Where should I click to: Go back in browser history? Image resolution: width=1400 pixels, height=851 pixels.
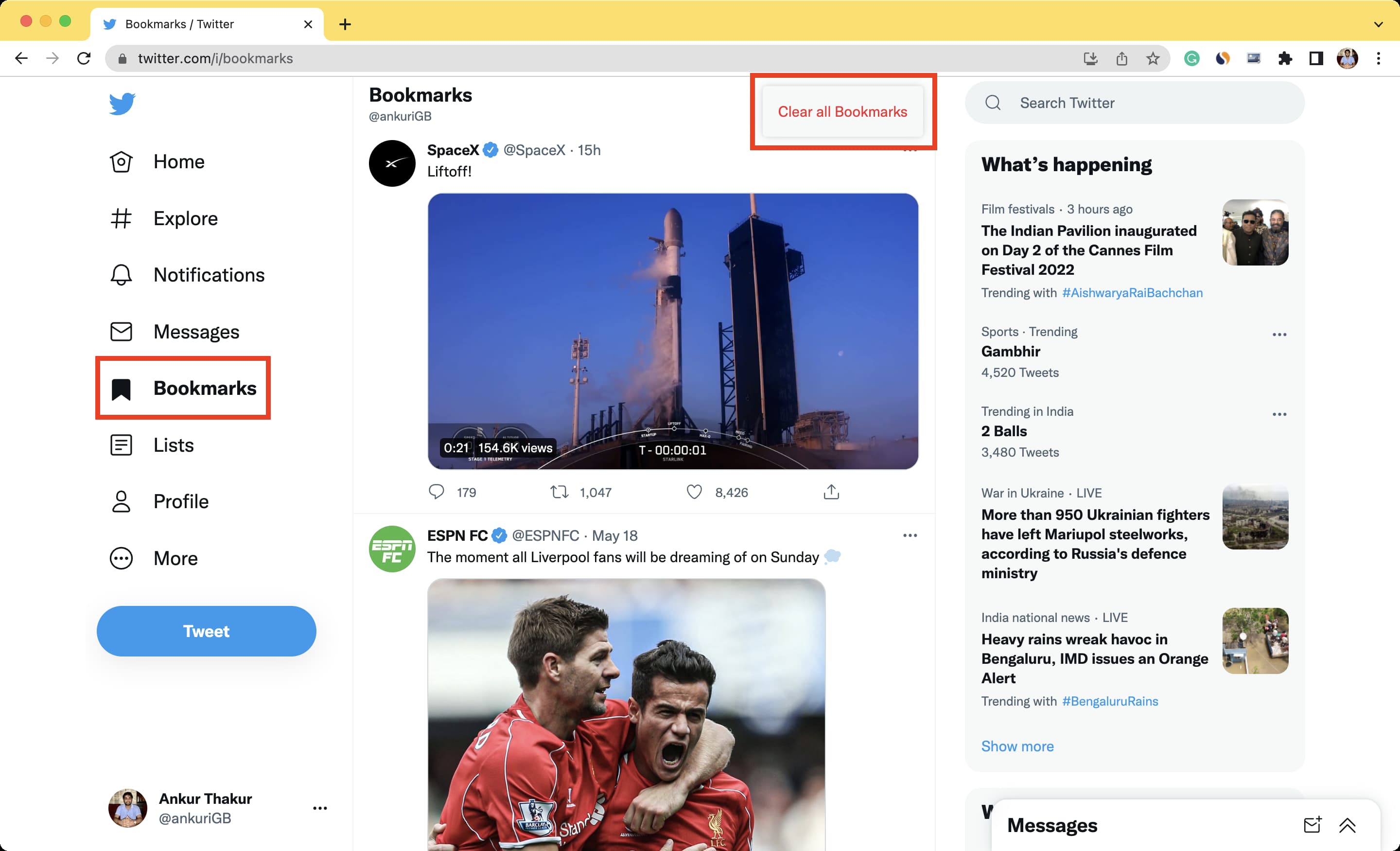click(21, 58)
